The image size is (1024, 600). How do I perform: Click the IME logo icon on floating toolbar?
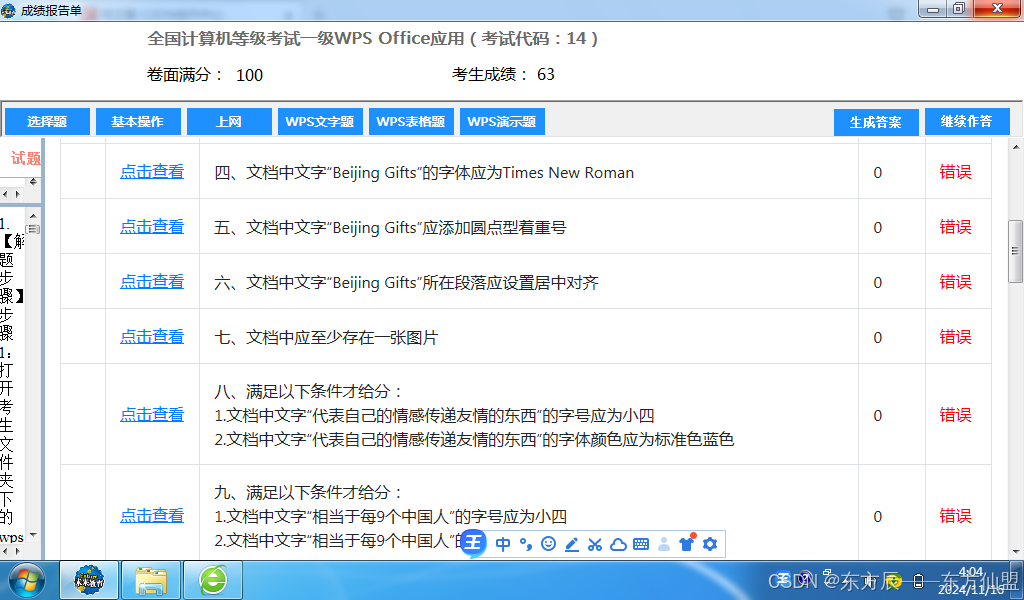point(473,544)
